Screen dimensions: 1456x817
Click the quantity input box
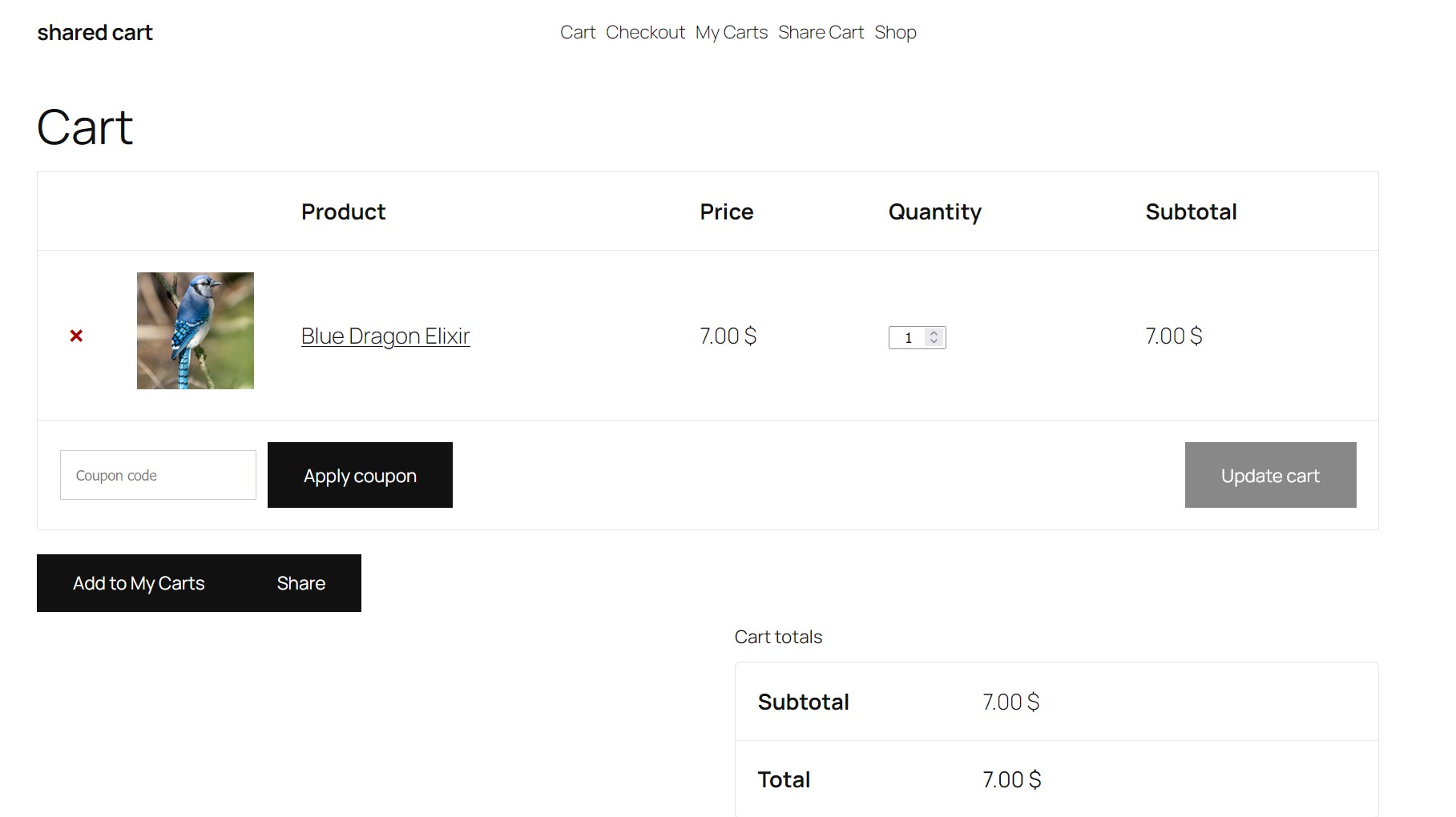909,337
